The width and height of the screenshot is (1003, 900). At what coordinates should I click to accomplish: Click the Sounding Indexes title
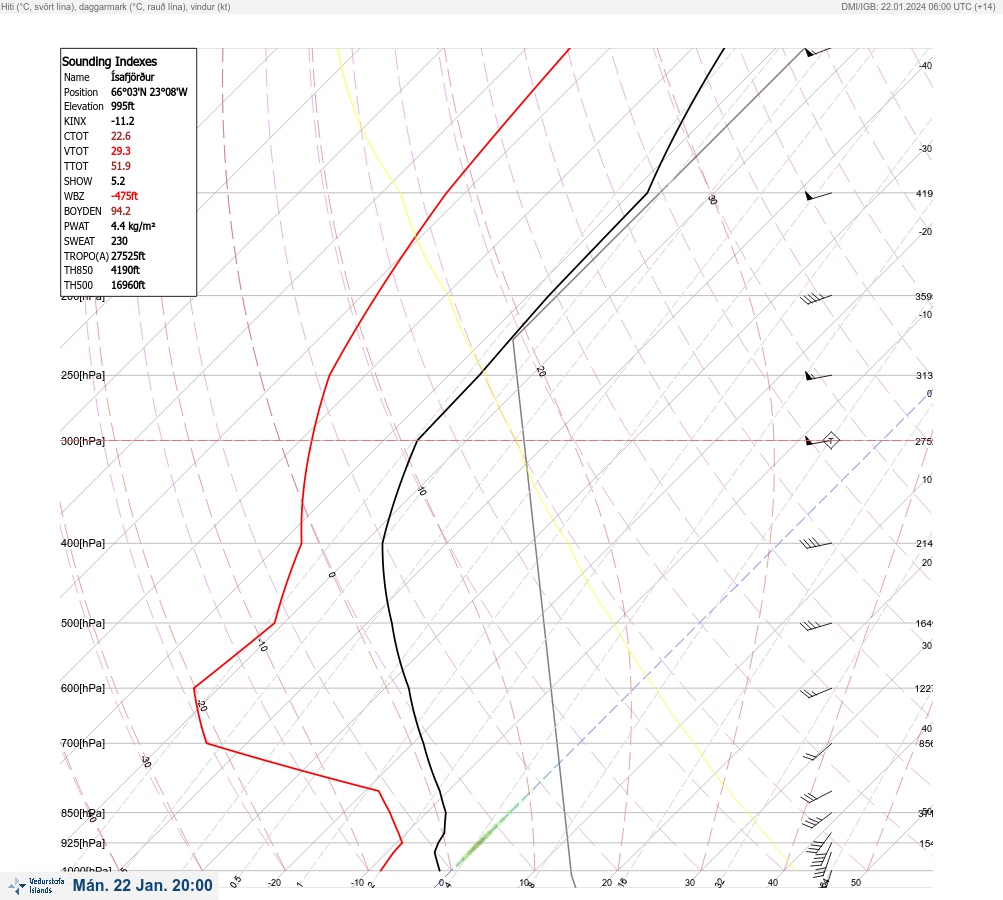click(x=109, y=61)
